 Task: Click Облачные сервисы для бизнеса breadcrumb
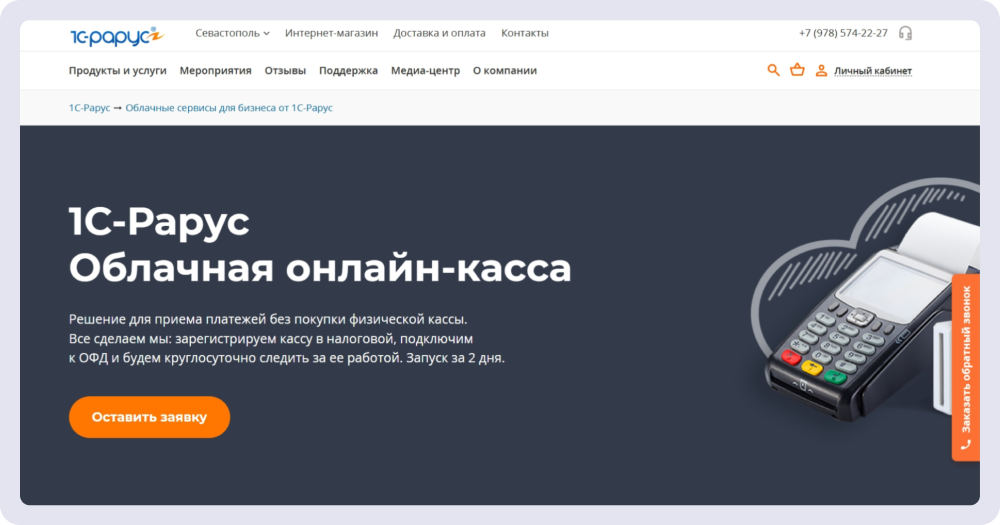click(x=229, y=108)
